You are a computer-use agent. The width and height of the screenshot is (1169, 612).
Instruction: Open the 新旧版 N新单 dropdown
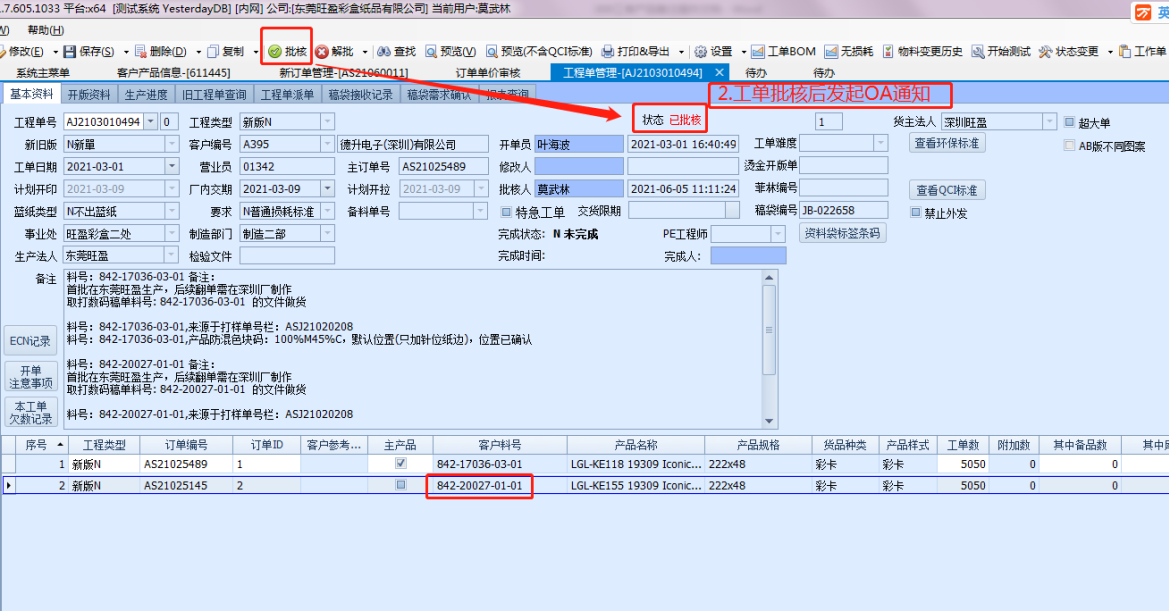pos(171,144)
